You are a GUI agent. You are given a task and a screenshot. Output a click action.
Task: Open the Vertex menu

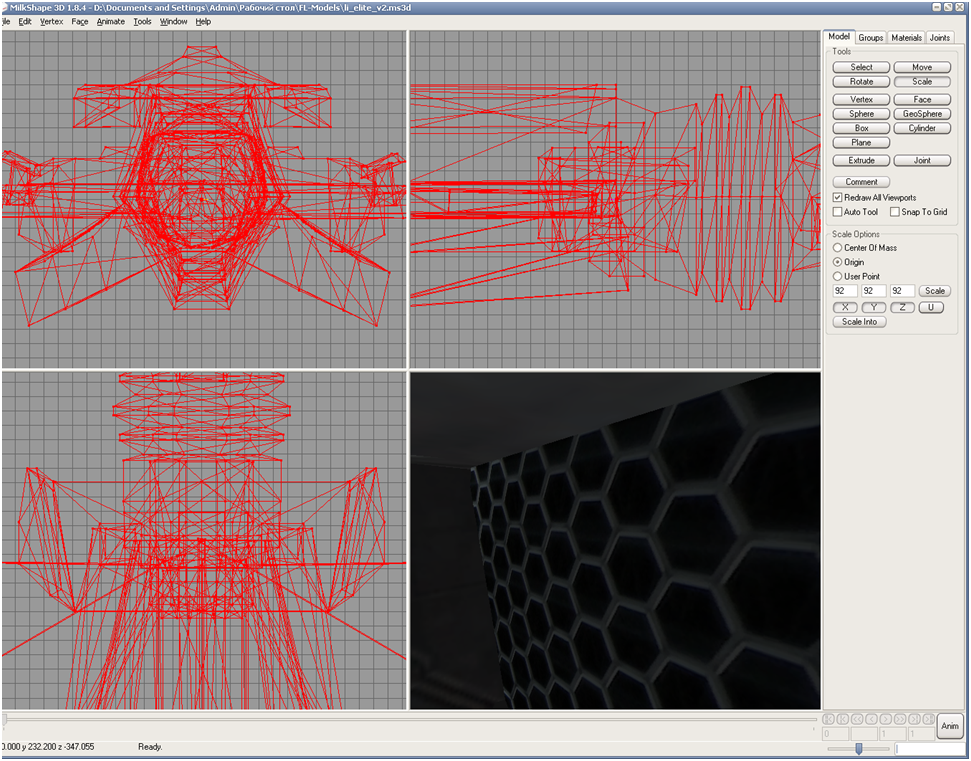(x=51, y=21)
